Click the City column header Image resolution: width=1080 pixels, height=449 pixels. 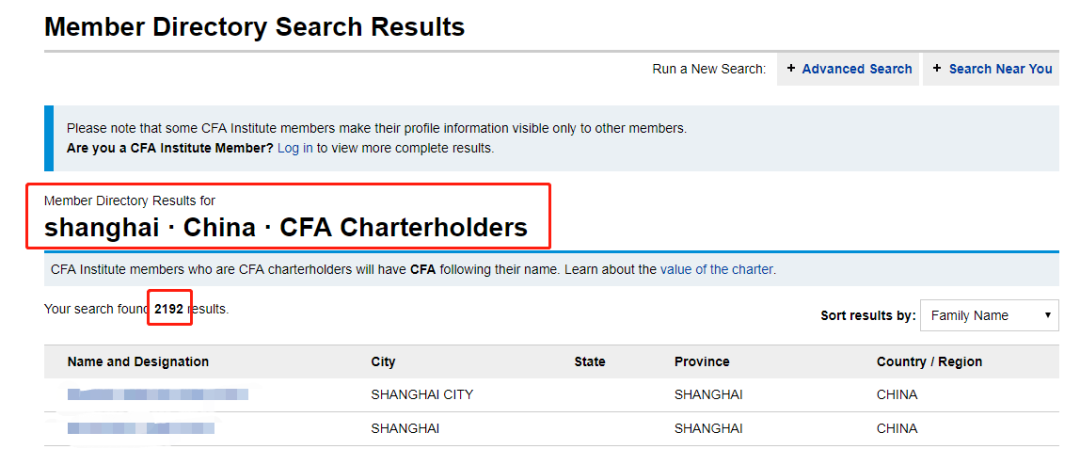(383, 362)
